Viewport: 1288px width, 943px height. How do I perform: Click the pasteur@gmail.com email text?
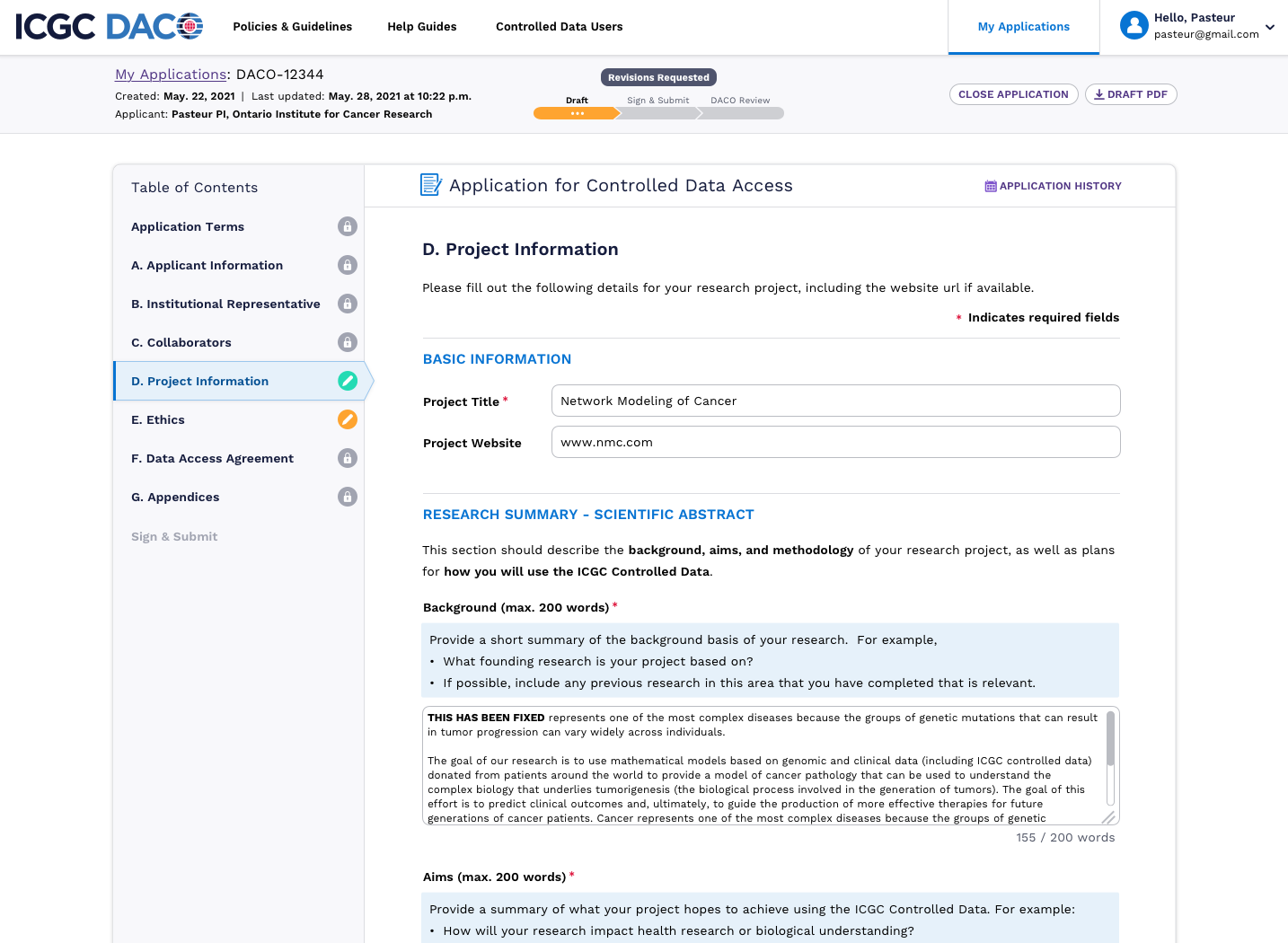[x=1206, y=35]
